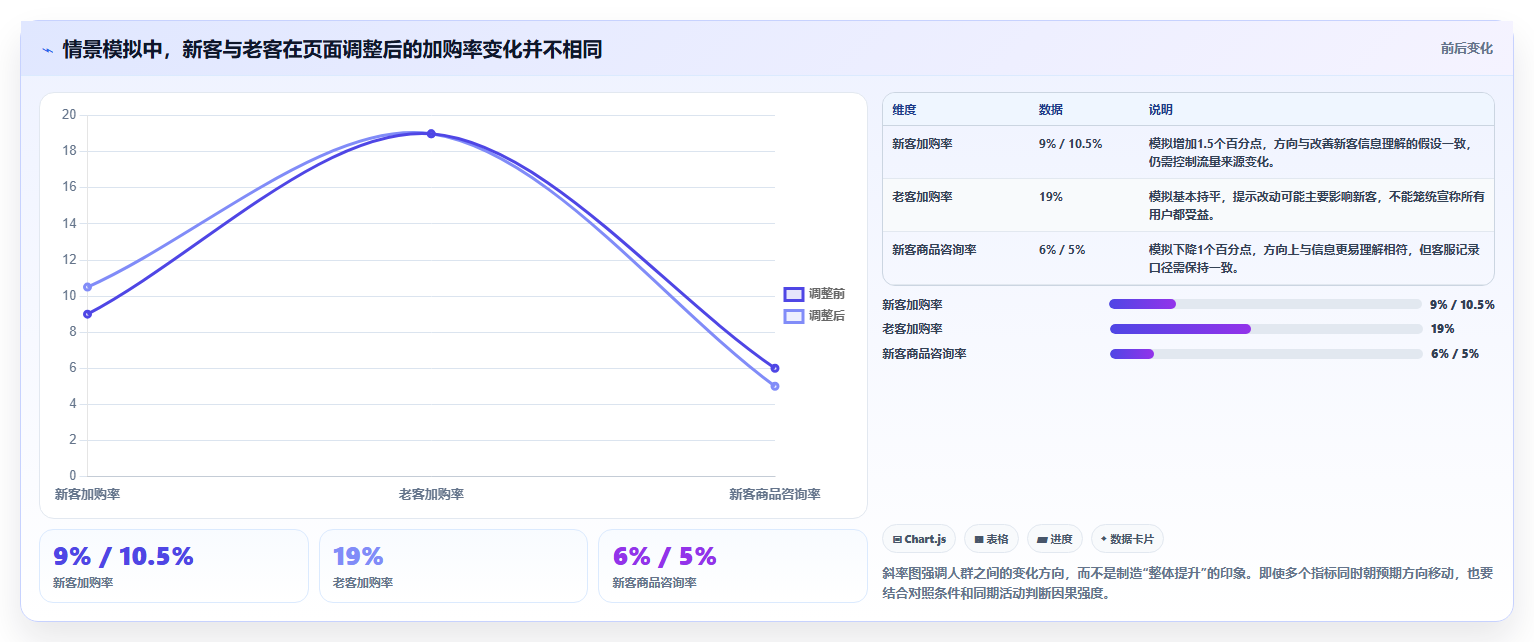Click the 19% table cell
Screen dimensions: 1534x642
[x=1051, y=197]
